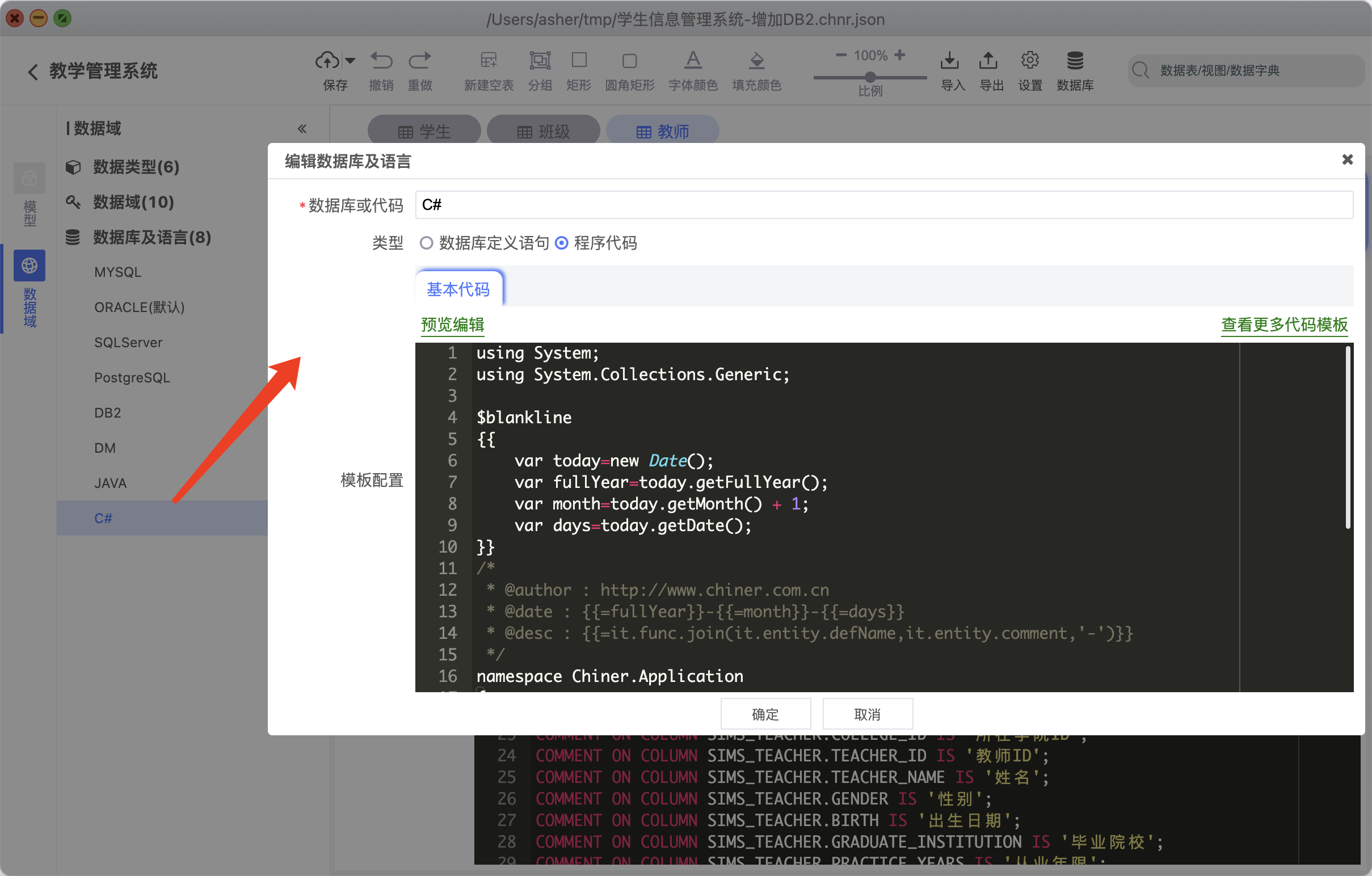The height and width of the screenshot is (876, 1372).
Task: Select ORACLE(默认) in the list
Action: point(139,308)
